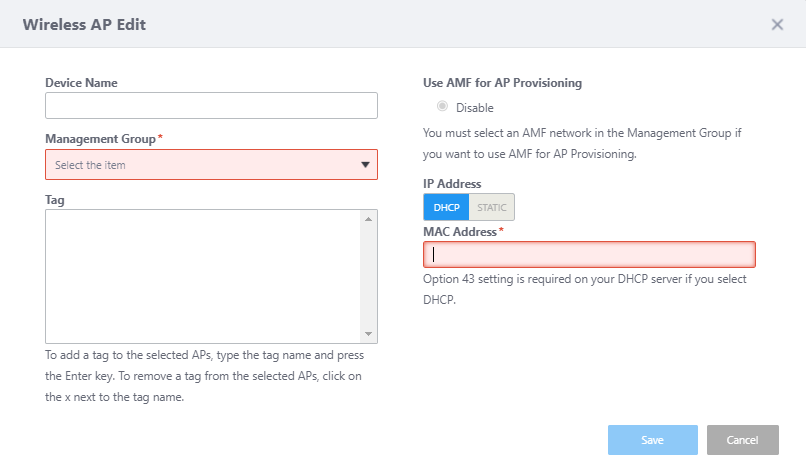806x468 pixels.
Task: Click the IP Address label
Action: point(452,184)
